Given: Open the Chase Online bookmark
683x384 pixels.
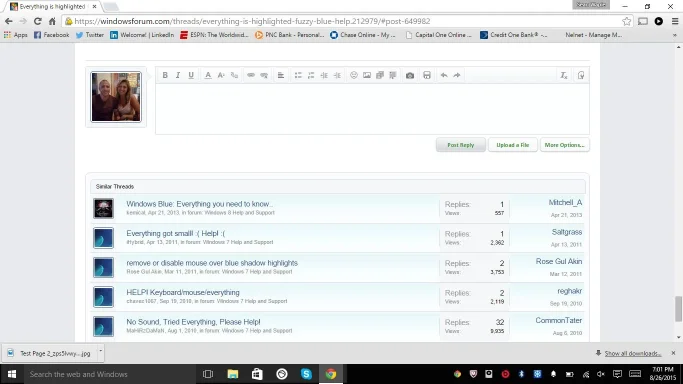Looking at the screenshot, I should (x=363, y=35).
